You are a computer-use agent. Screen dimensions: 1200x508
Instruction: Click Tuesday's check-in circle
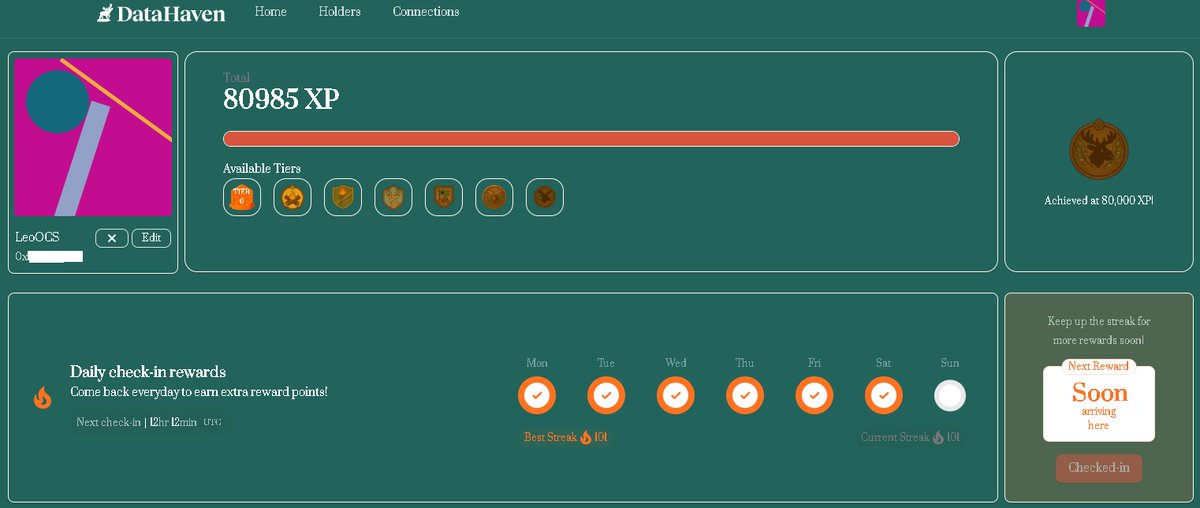pos(606,396)
